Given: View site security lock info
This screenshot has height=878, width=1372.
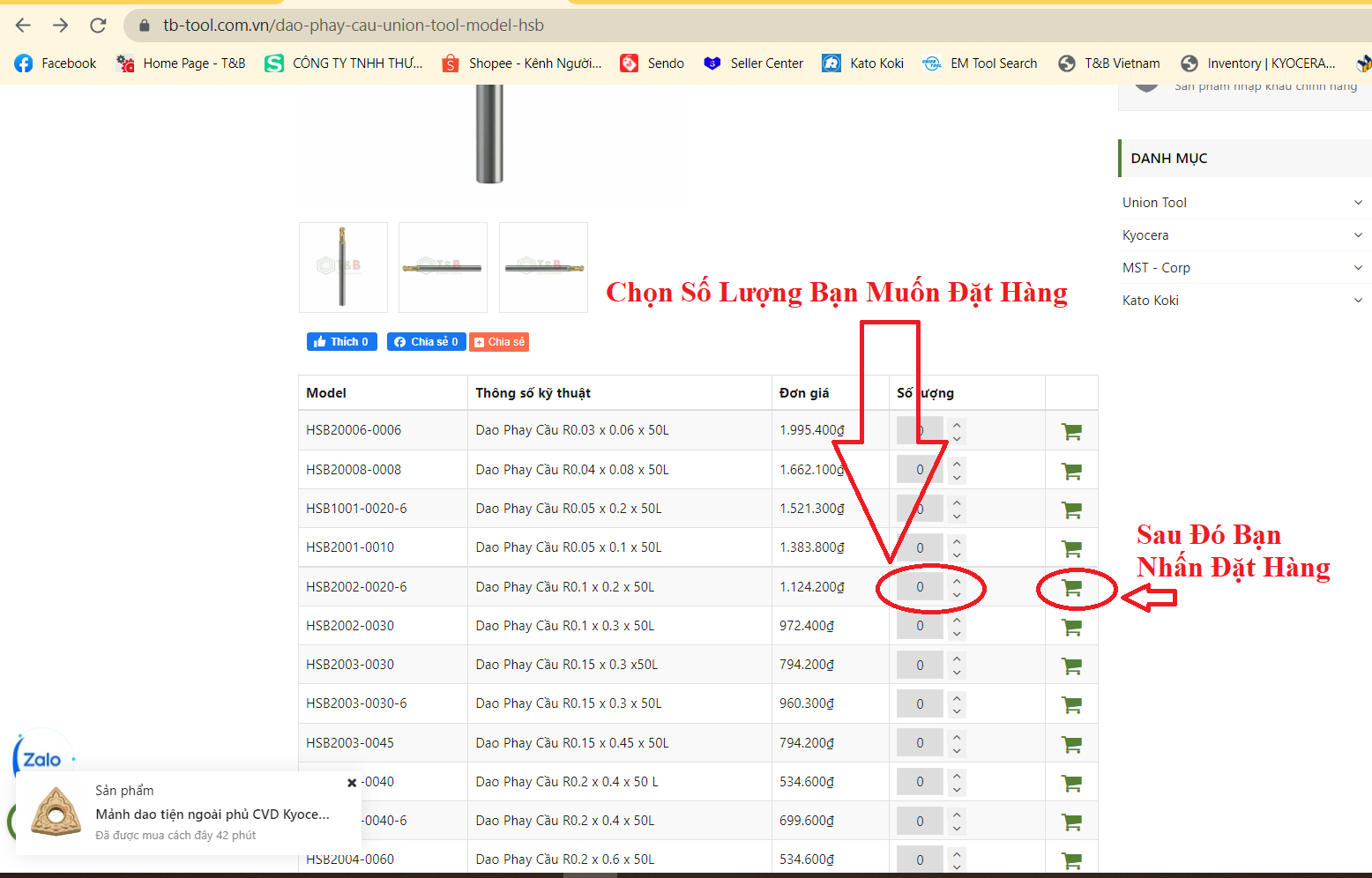Looking at the screenshot, I should pyautogui.click(x=144, y=26).
